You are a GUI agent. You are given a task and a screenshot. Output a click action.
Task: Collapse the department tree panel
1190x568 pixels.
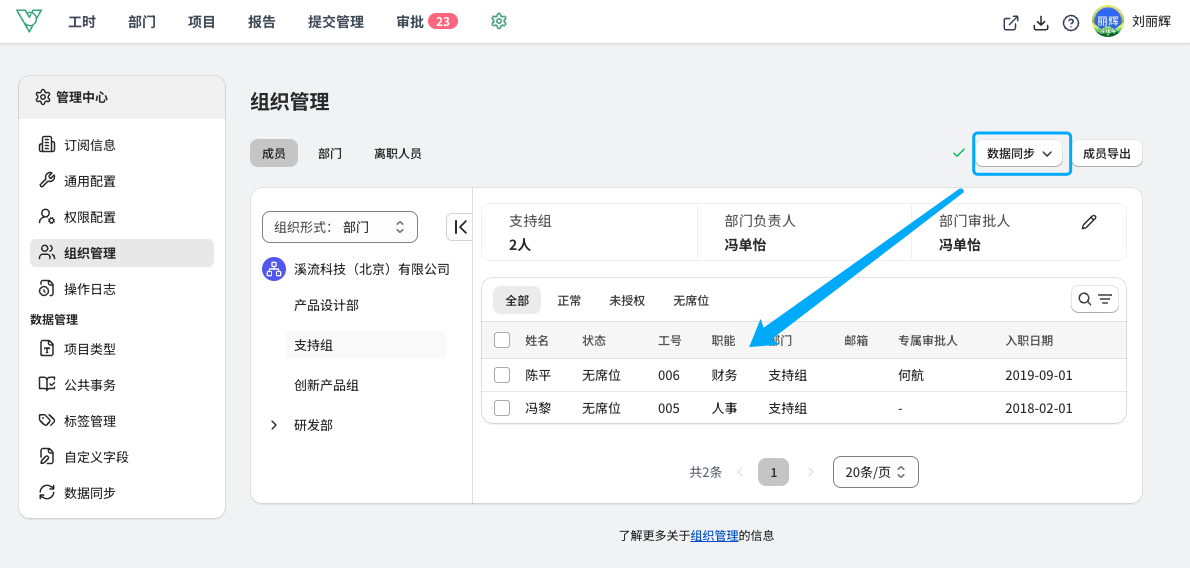(460, 226)
